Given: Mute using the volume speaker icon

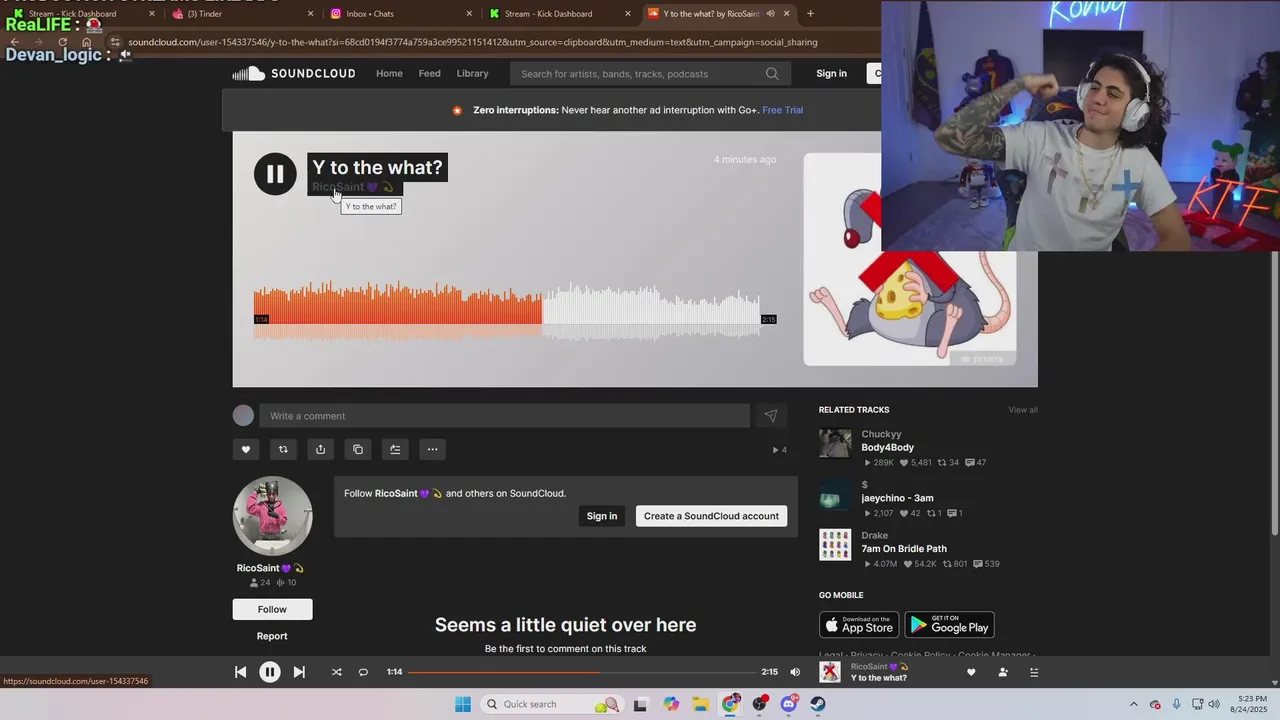Looking at the screenshot, I should [x=795, y=672].
